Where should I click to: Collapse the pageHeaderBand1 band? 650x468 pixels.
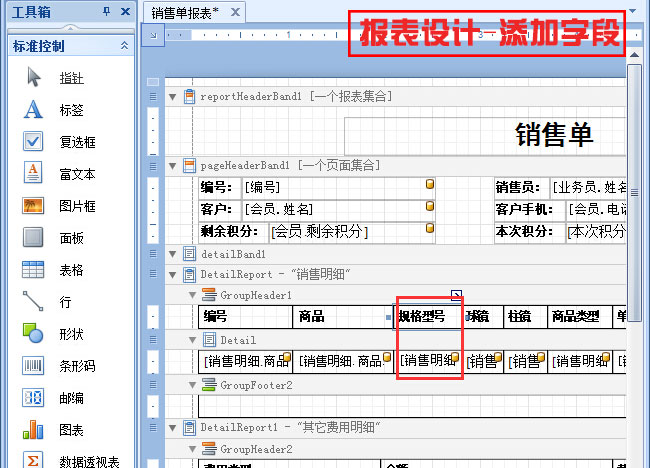pyautogui.click(x=173, y=165)
